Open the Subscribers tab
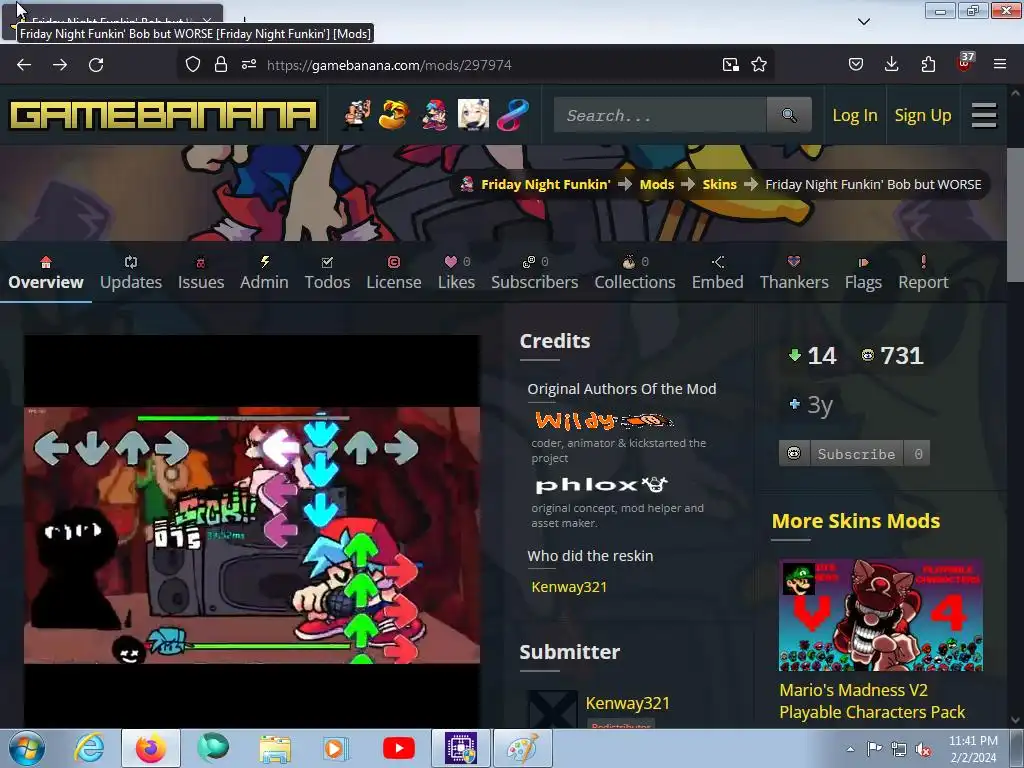Screen dimensions: 1024x768 (534, 274)
